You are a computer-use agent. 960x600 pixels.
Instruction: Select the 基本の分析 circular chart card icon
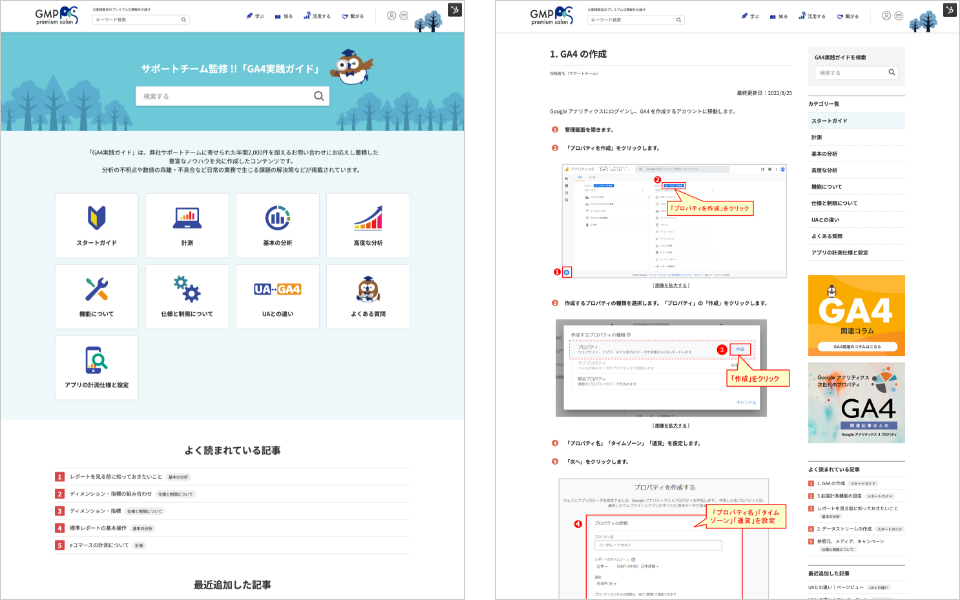277,217
